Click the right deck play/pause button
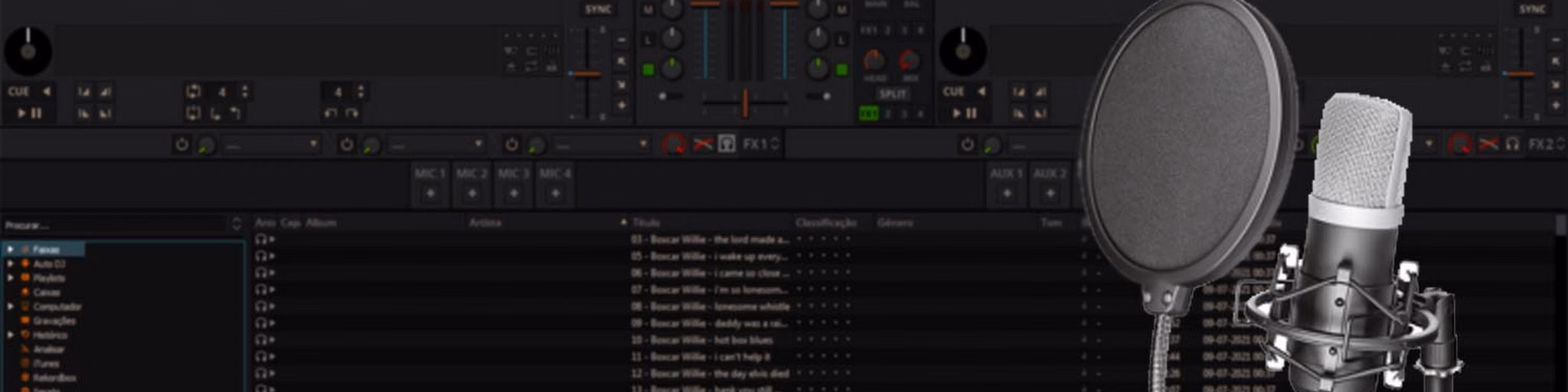1568x392 pixels. click(964, 113)
